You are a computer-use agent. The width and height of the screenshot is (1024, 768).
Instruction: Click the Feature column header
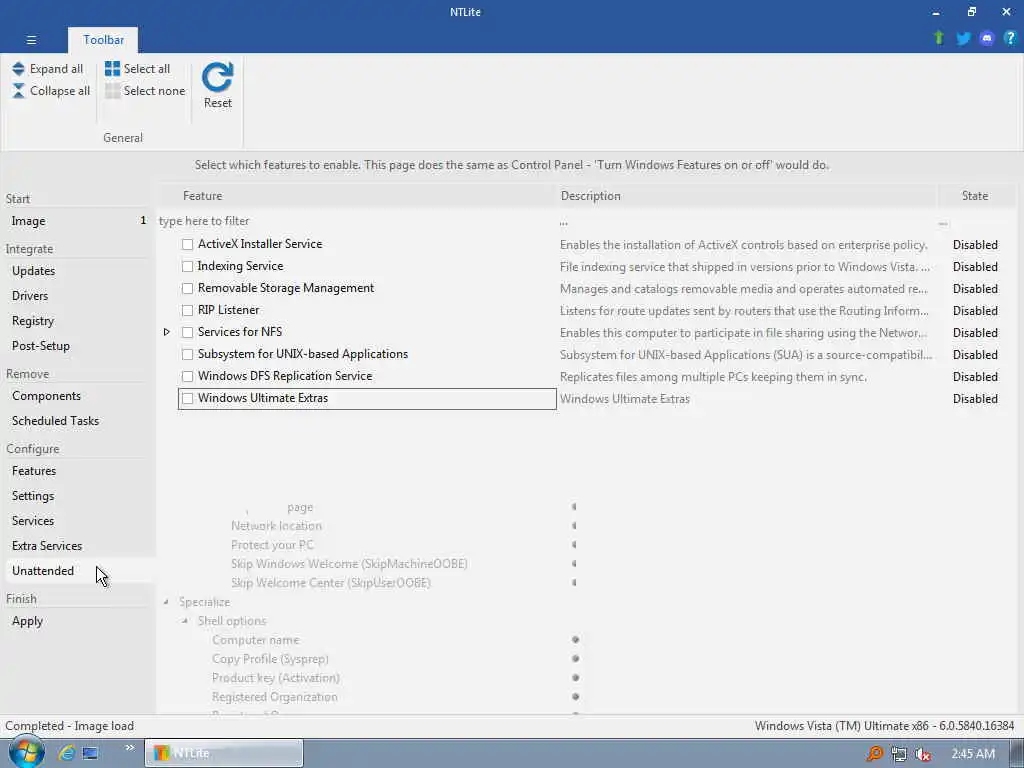pos(357,196)
